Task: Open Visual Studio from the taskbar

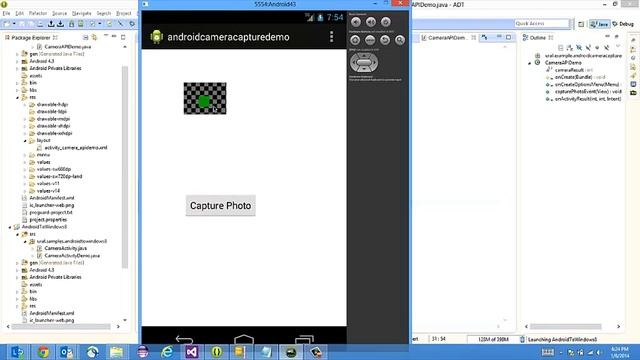Action: pos(191,352)
